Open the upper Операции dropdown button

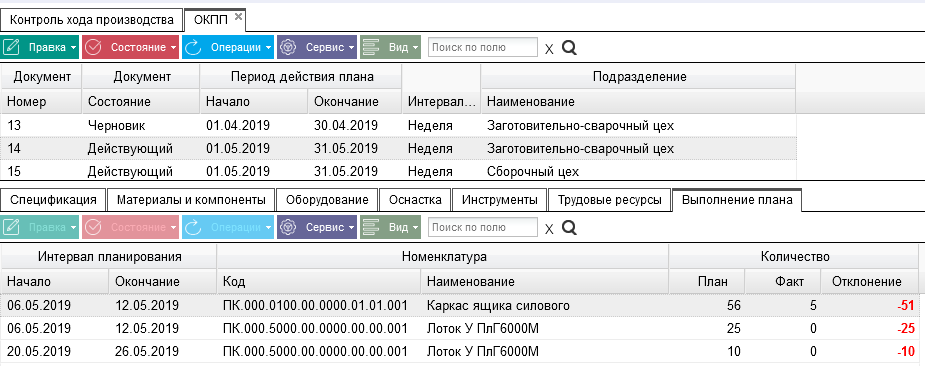coord(228,47)
